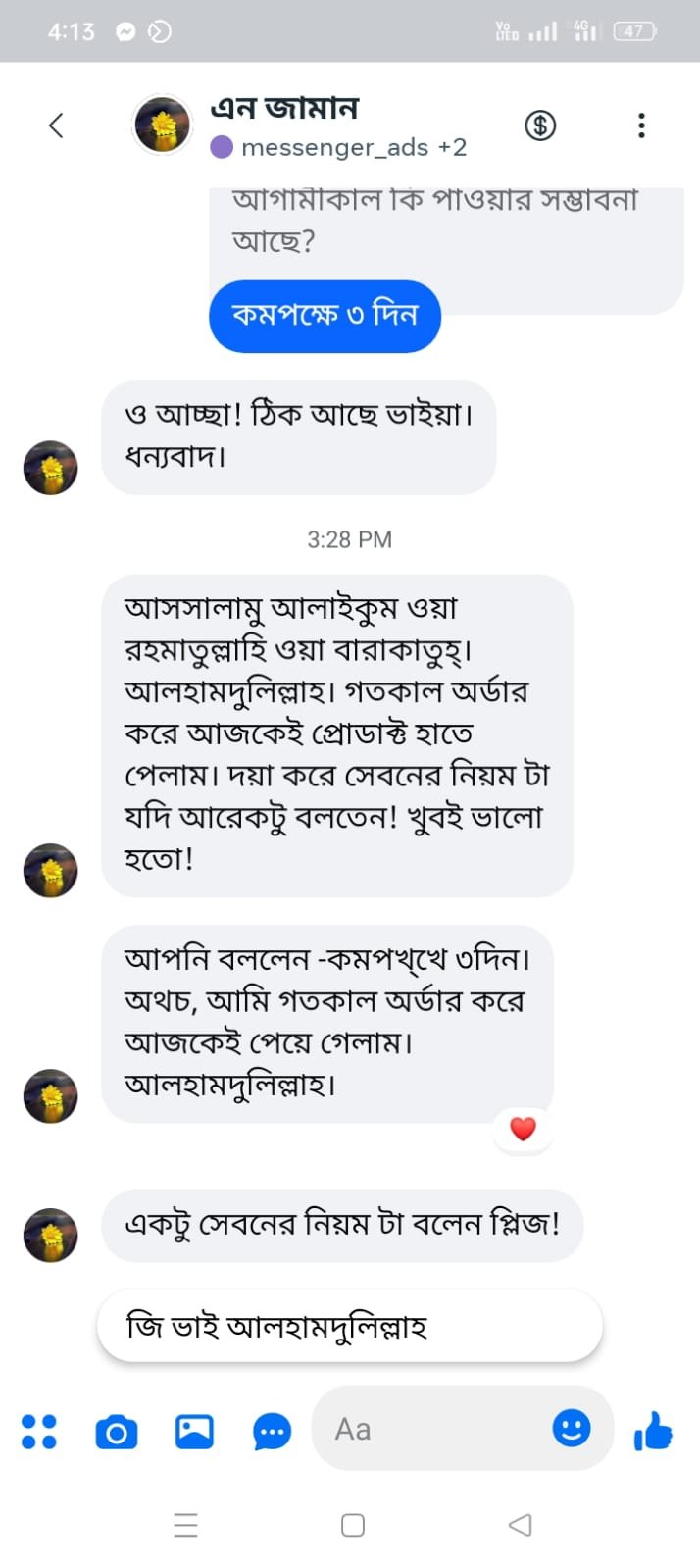The image size is (700, 1568).
Task: Tap the এন জামান contact name
Action: [284, 107]
